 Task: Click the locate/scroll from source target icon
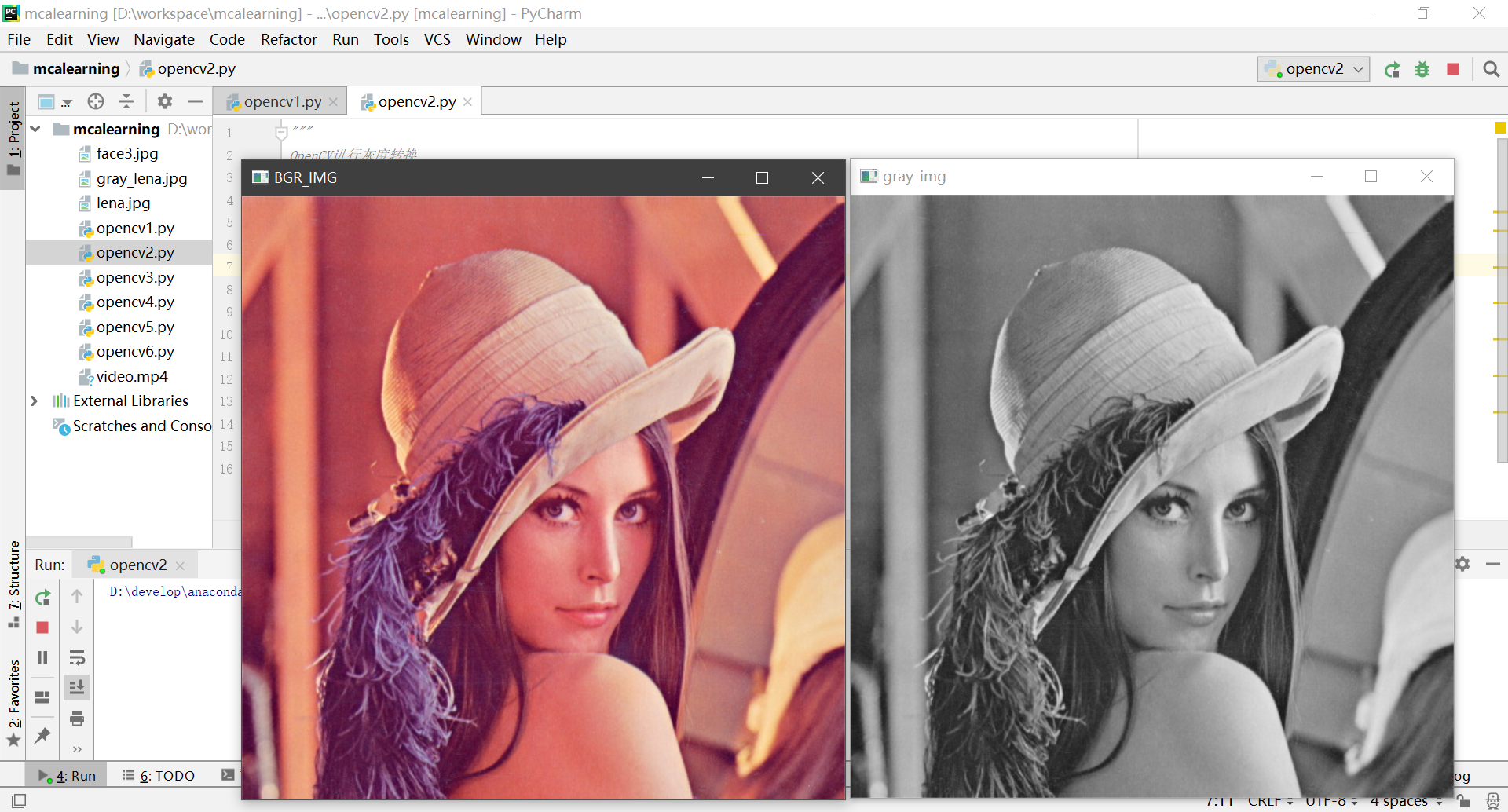click(x=96, y=101)
